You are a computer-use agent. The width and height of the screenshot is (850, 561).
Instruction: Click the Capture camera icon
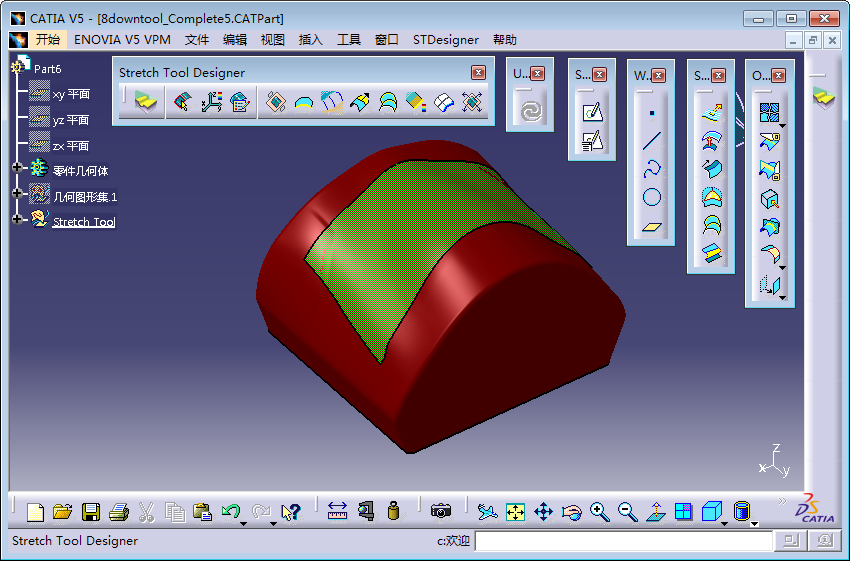[x=441, y=512]
